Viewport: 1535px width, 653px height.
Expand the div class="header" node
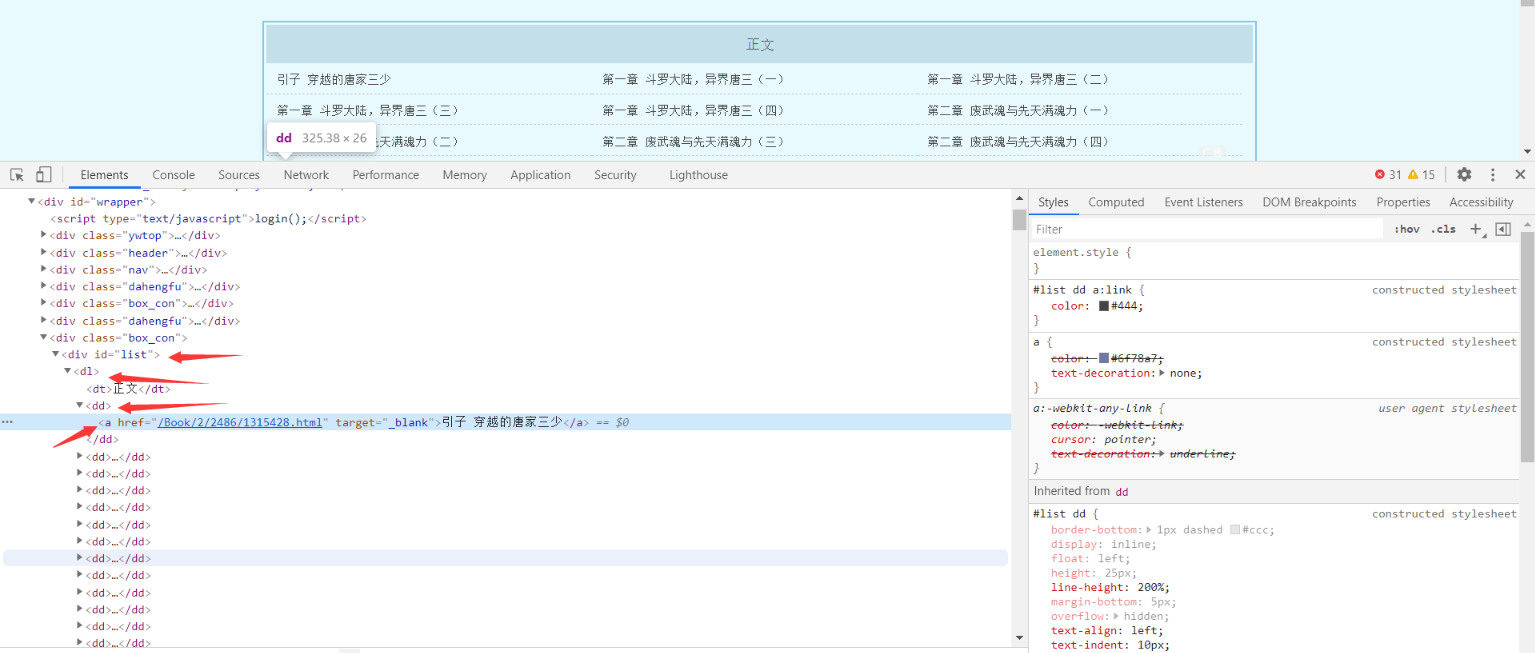(x=44, y=253)
